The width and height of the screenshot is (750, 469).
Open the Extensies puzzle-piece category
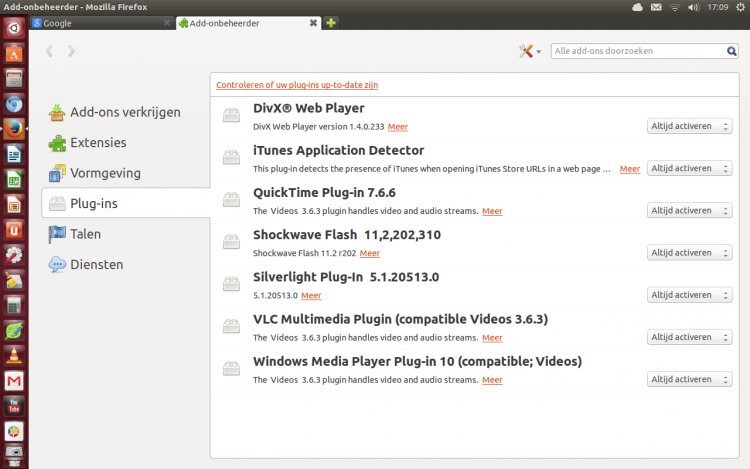coord(98,143)
